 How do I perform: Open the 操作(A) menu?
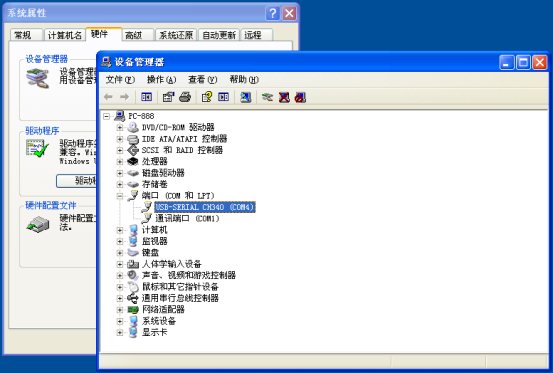click(x=162, y=80)
